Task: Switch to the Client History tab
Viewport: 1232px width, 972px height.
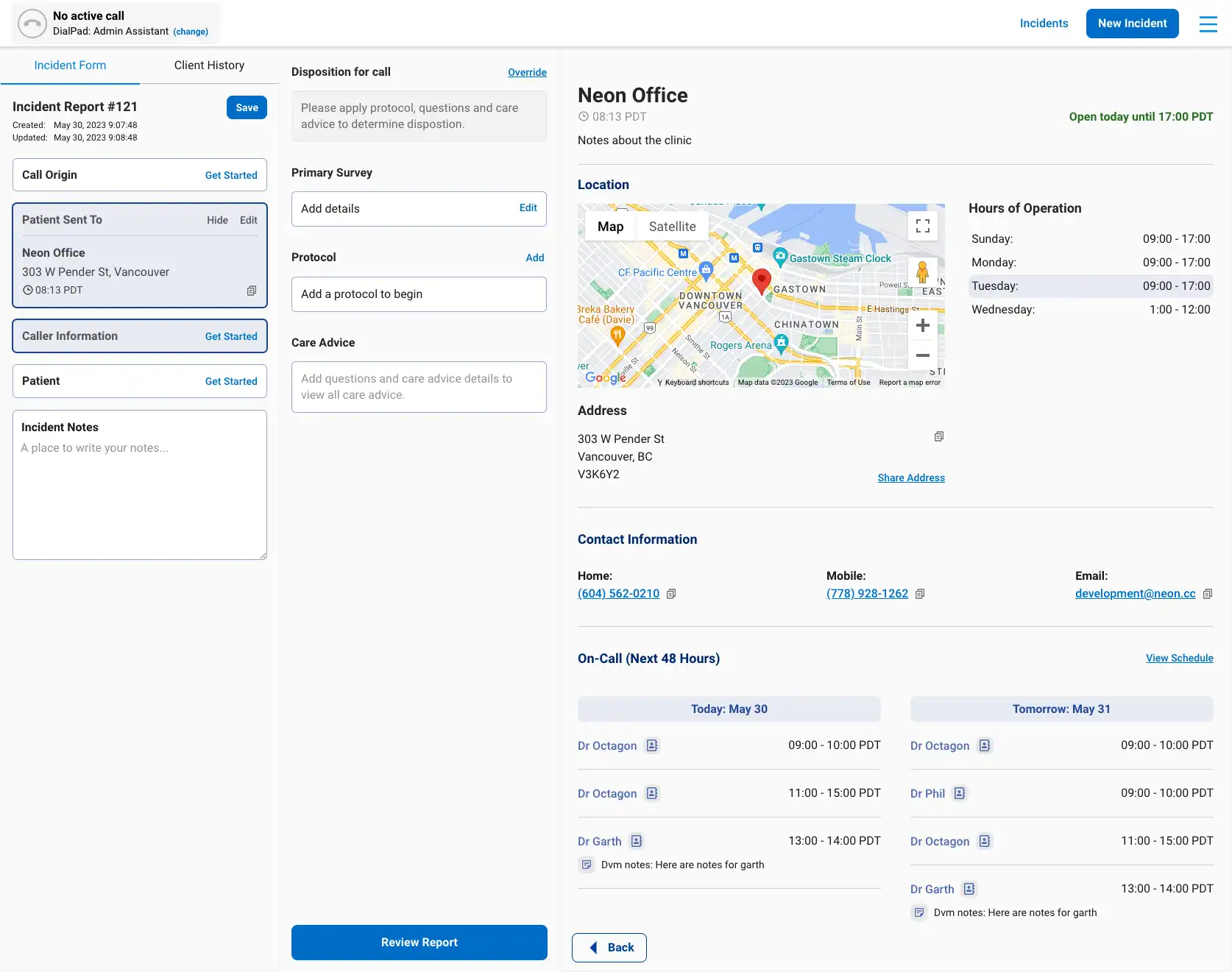Action: [x=209, y=65]
